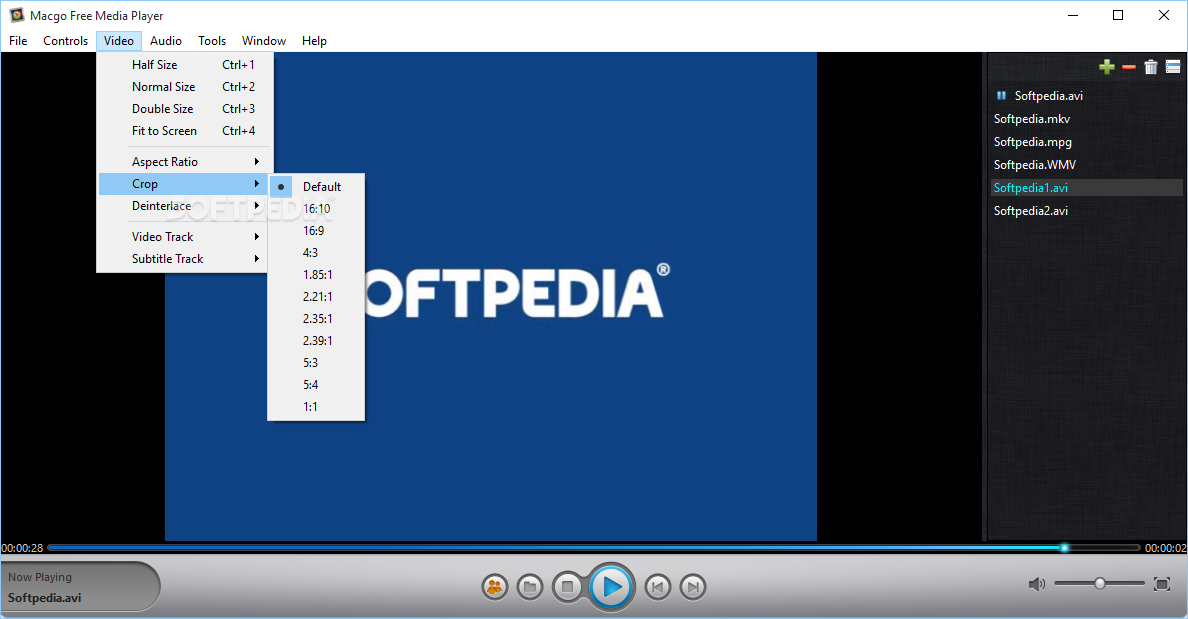Expand the Aspect Ratio submenu
This screenshot has width=1188, height=619.
(184, 161)
